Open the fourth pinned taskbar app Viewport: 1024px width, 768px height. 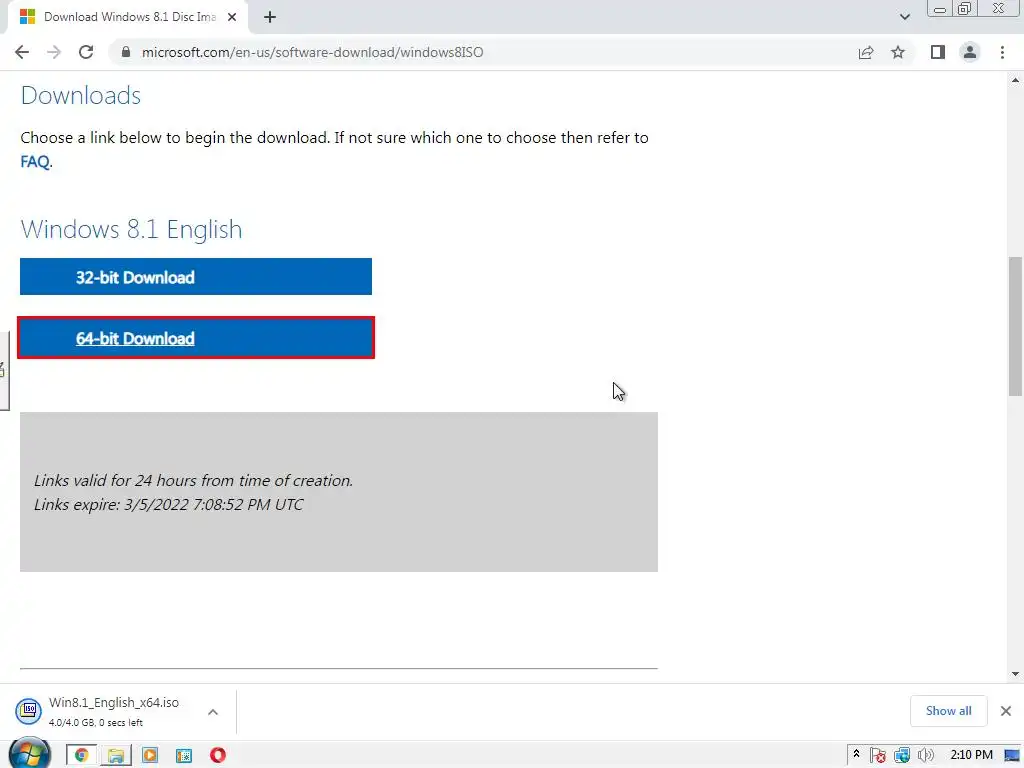(184, 756)
